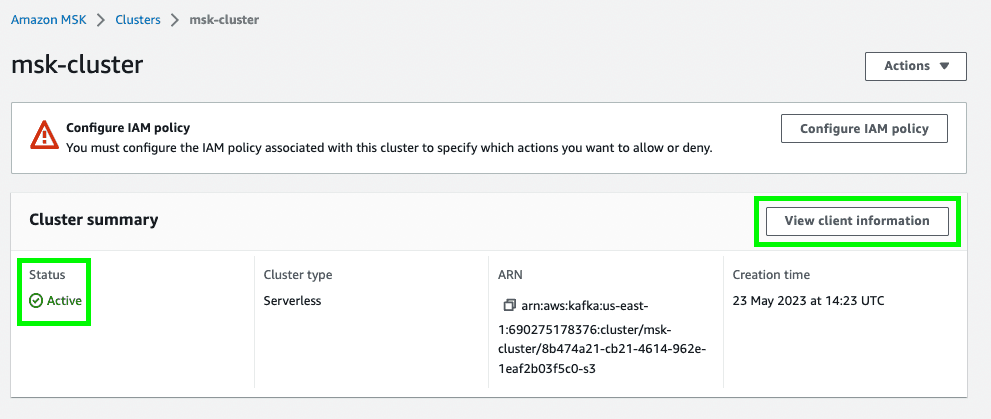Click the Cluster type label
Screen dimensions: 991x419
point(298,275)
